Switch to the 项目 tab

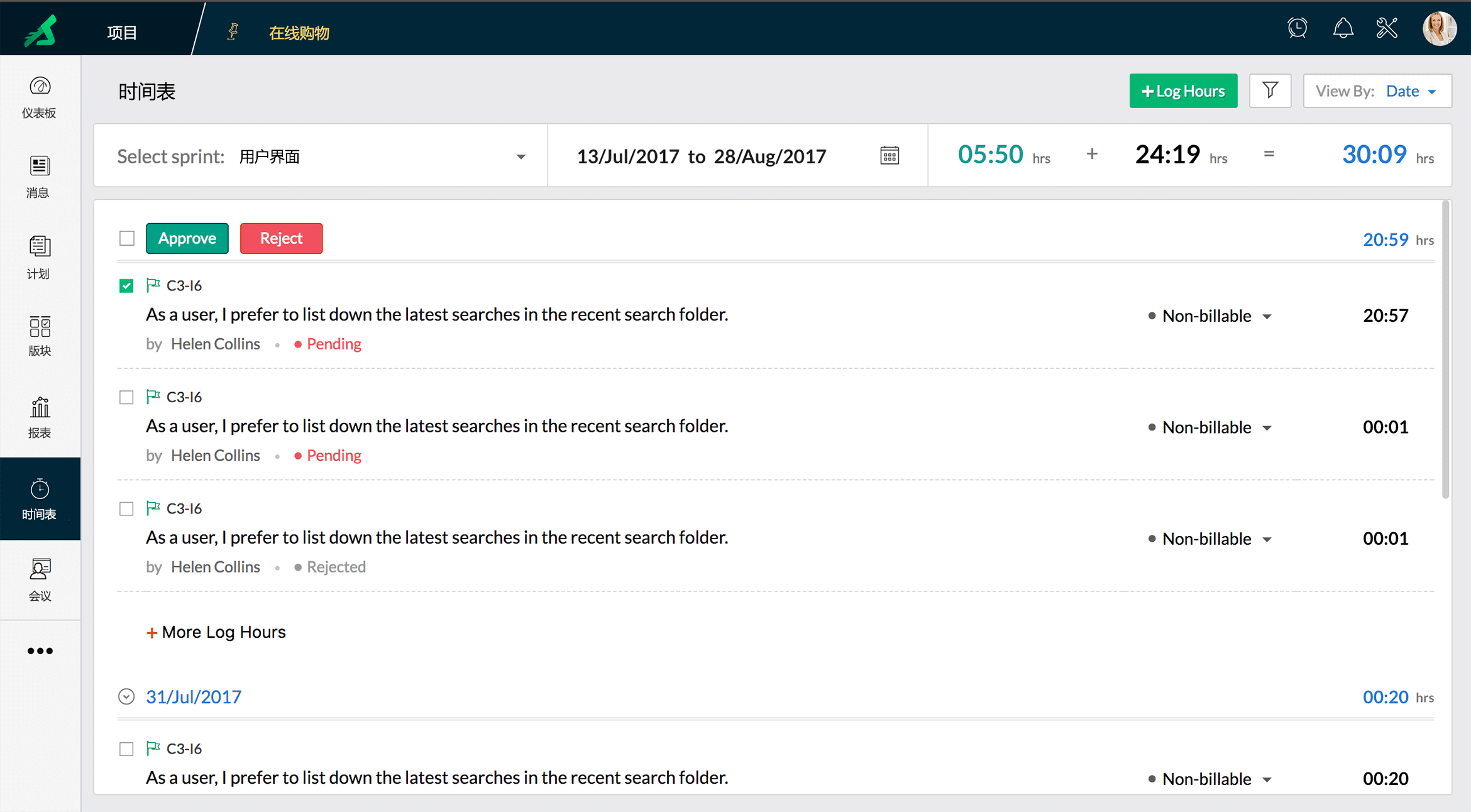[122, 32]
